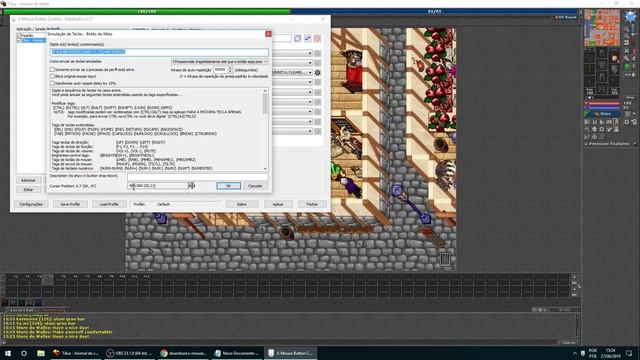Click the cursor position crosshair picker icon

pos(191,186)
